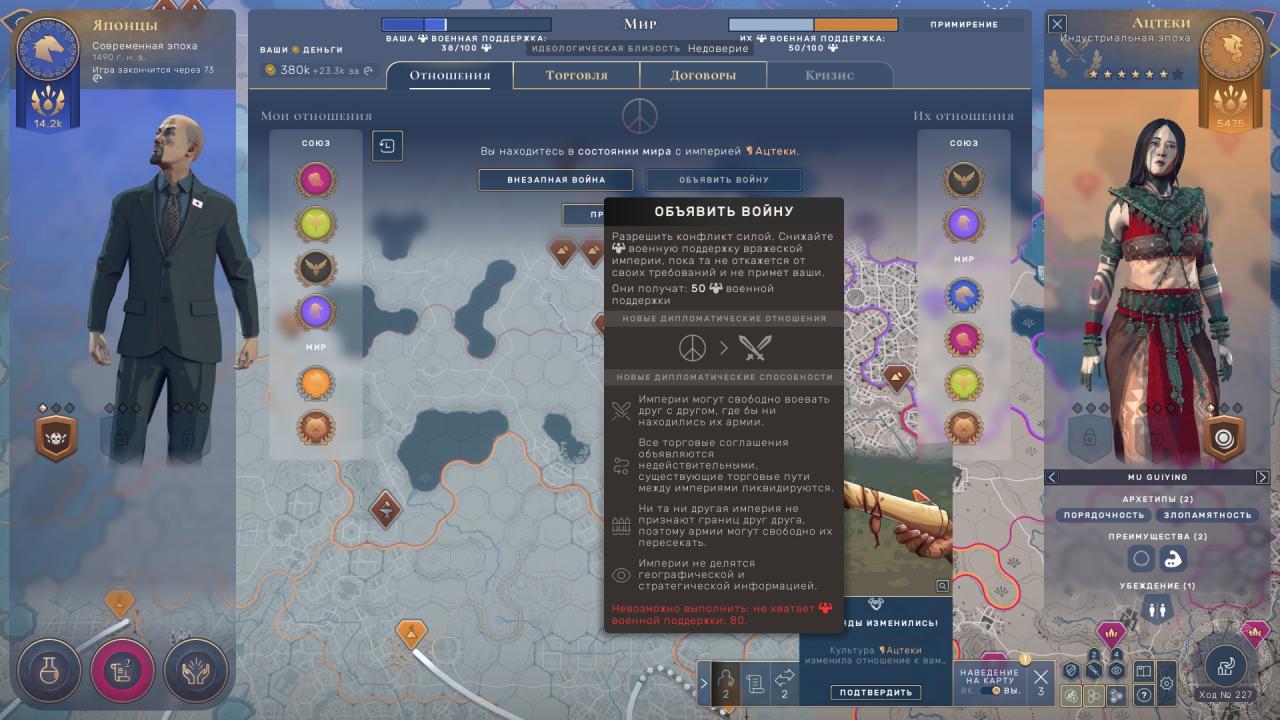The image size is (1280, 720).
Task: Click the Declare War button (Объявить войну)
Action: tap(724, 180)
